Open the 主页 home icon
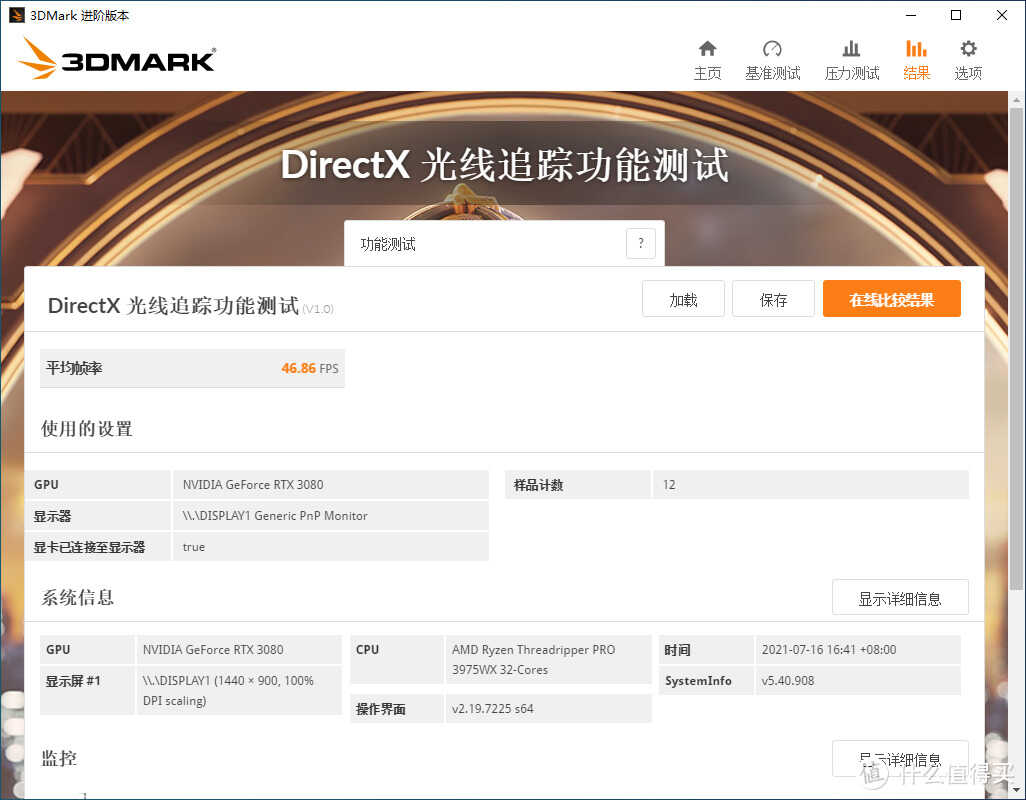 707,48
